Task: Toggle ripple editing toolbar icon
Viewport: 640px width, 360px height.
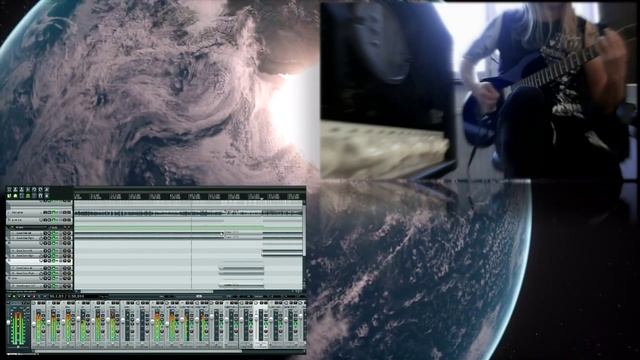Action: point(22,196)
